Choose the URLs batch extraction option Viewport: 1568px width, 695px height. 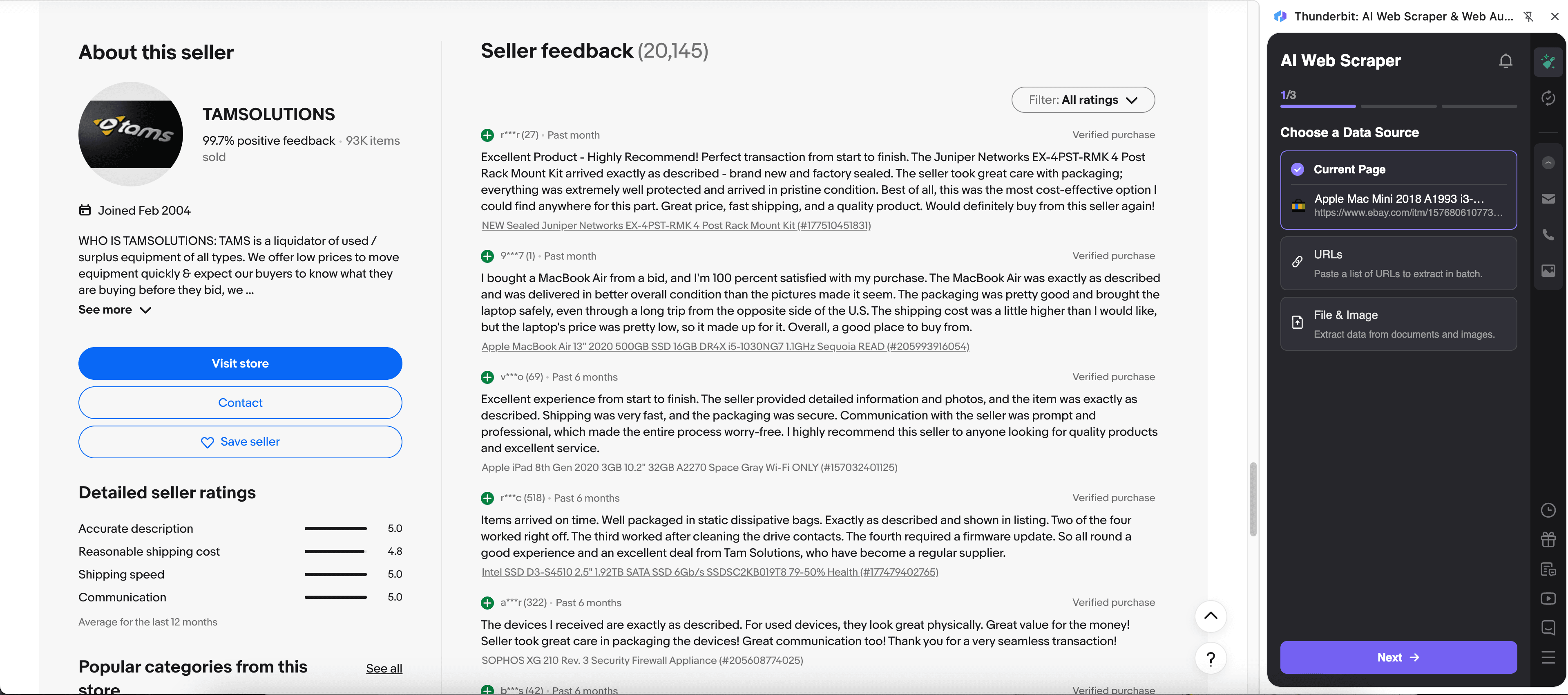click(x=1398, y=263)
